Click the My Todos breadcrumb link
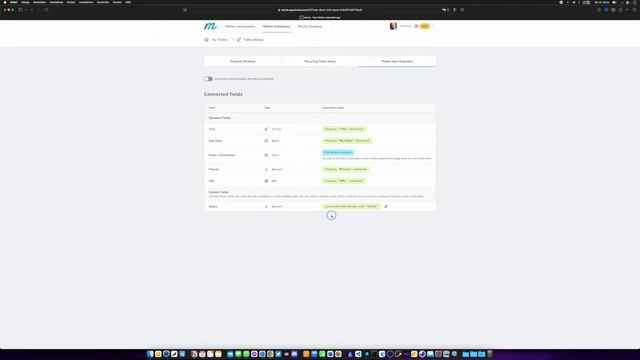640x360 pixels. pos(219,40)
